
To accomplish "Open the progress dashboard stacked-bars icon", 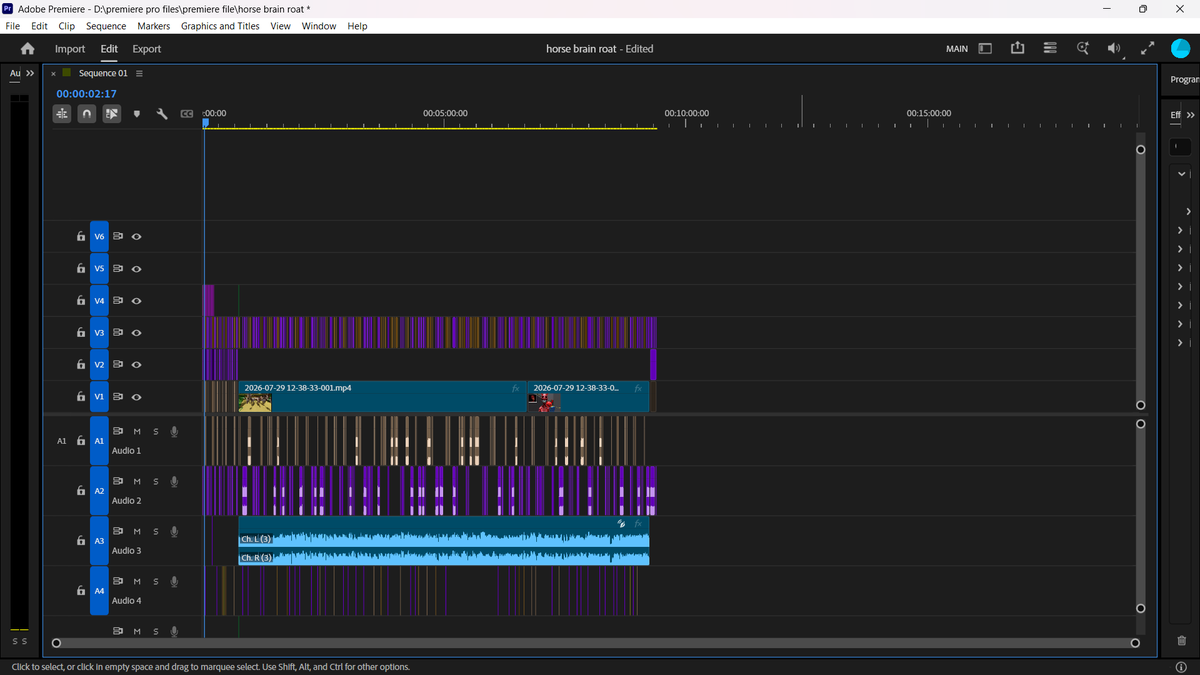I will click(x=1050, y=48).
